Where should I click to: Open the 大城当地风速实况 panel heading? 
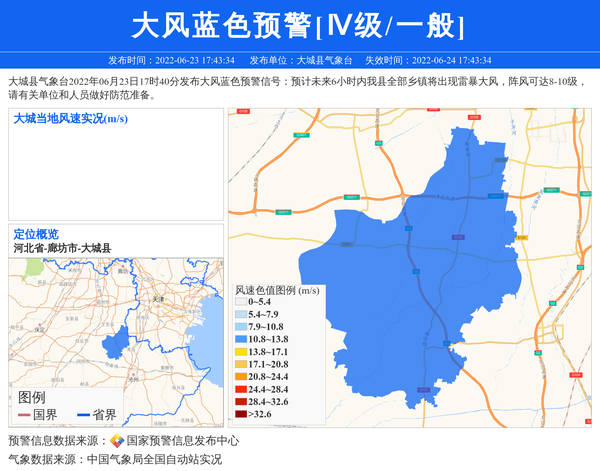70,119
